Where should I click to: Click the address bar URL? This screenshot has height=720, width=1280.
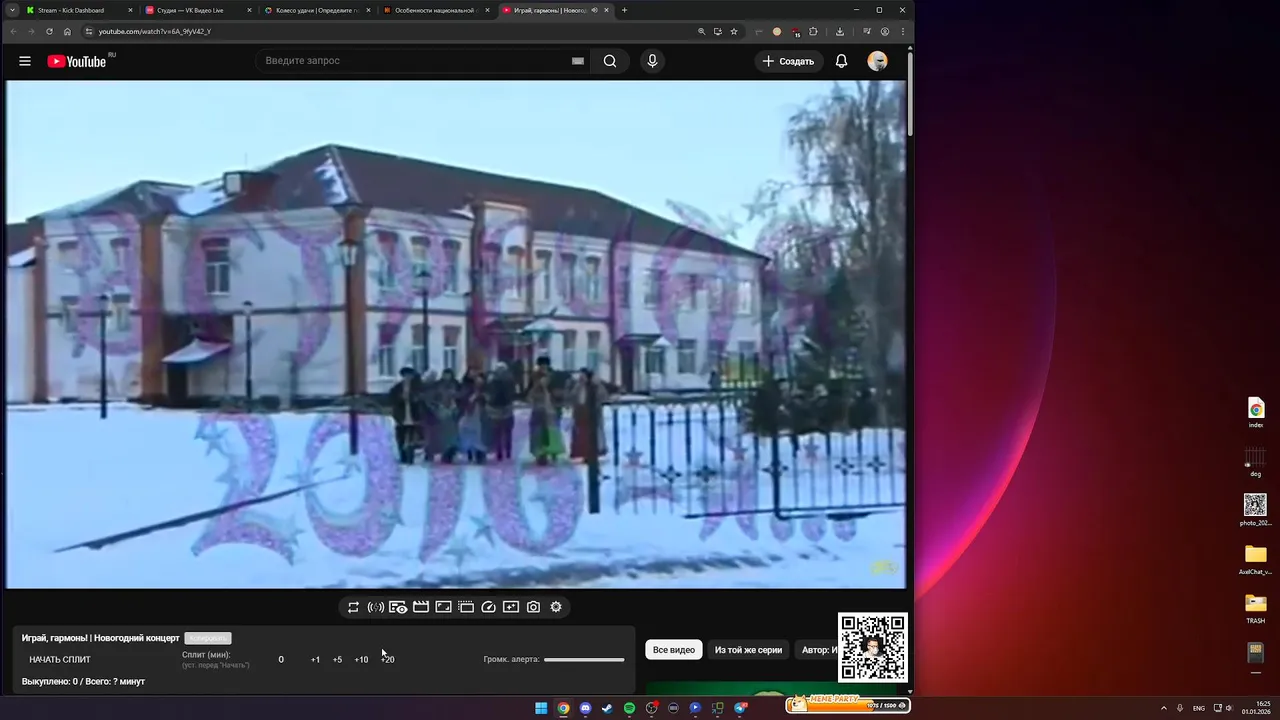click(x=155, y=31)
